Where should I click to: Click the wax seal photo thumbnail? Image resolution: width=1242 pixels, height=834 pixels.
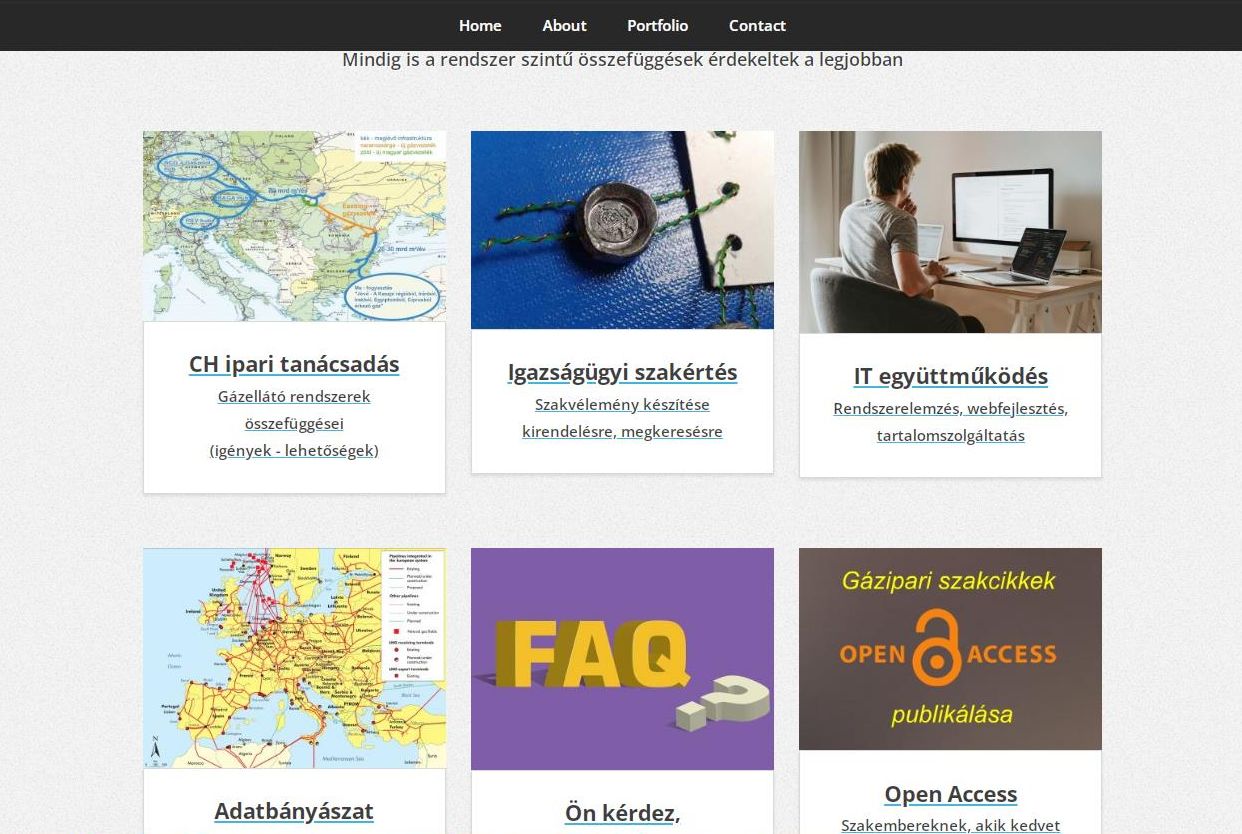click(x=622, y=229)
